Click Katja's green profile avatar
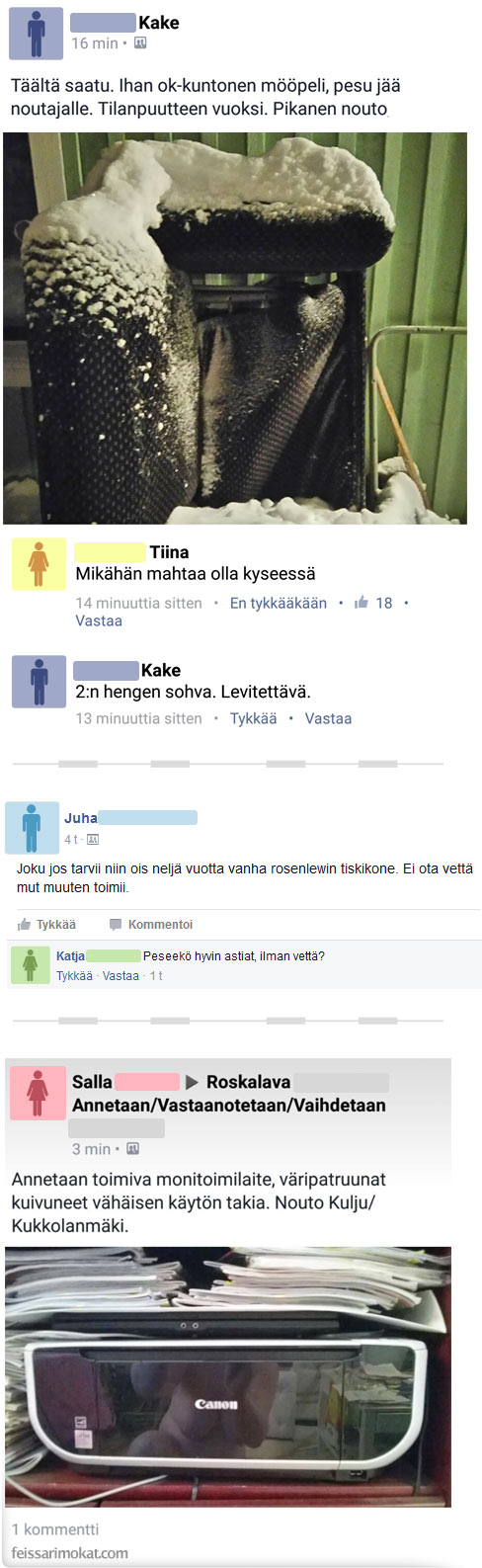 (30, 964)
